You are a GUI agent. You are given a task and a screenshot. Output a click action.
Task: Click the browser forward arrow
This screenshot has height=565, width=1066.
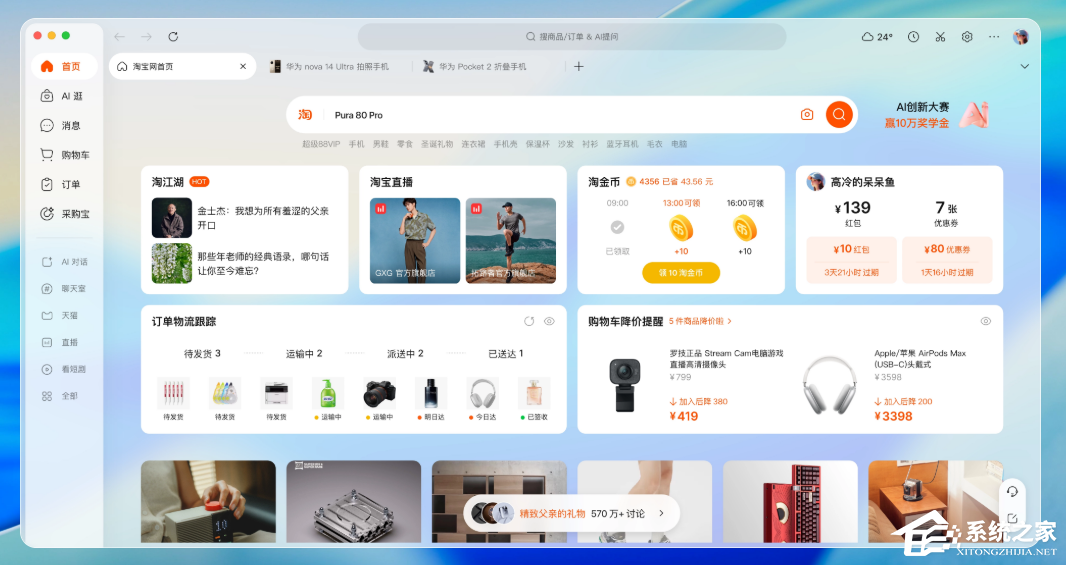[x=146, y=37]
